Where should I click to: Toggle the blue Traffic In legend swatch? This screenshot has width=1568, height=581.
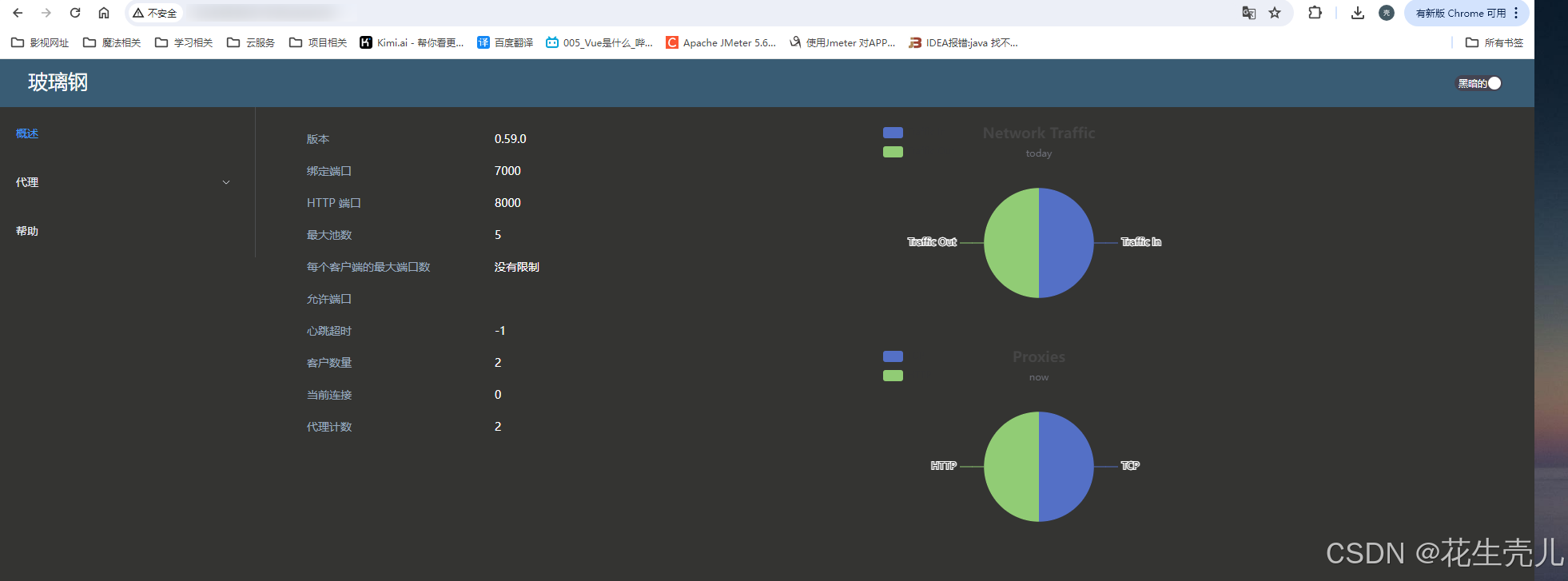coord(893,133)
